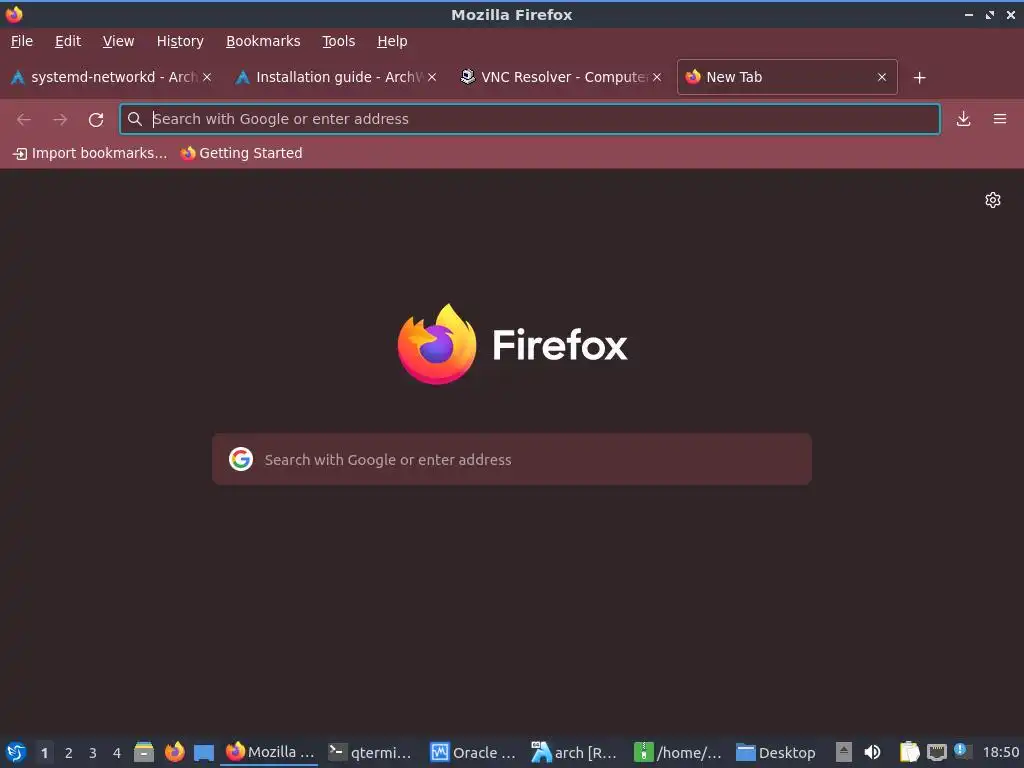Open the Firefox hamburger application menu
Viewport: 1024px width, 768px height.
(x=999, y=119)
